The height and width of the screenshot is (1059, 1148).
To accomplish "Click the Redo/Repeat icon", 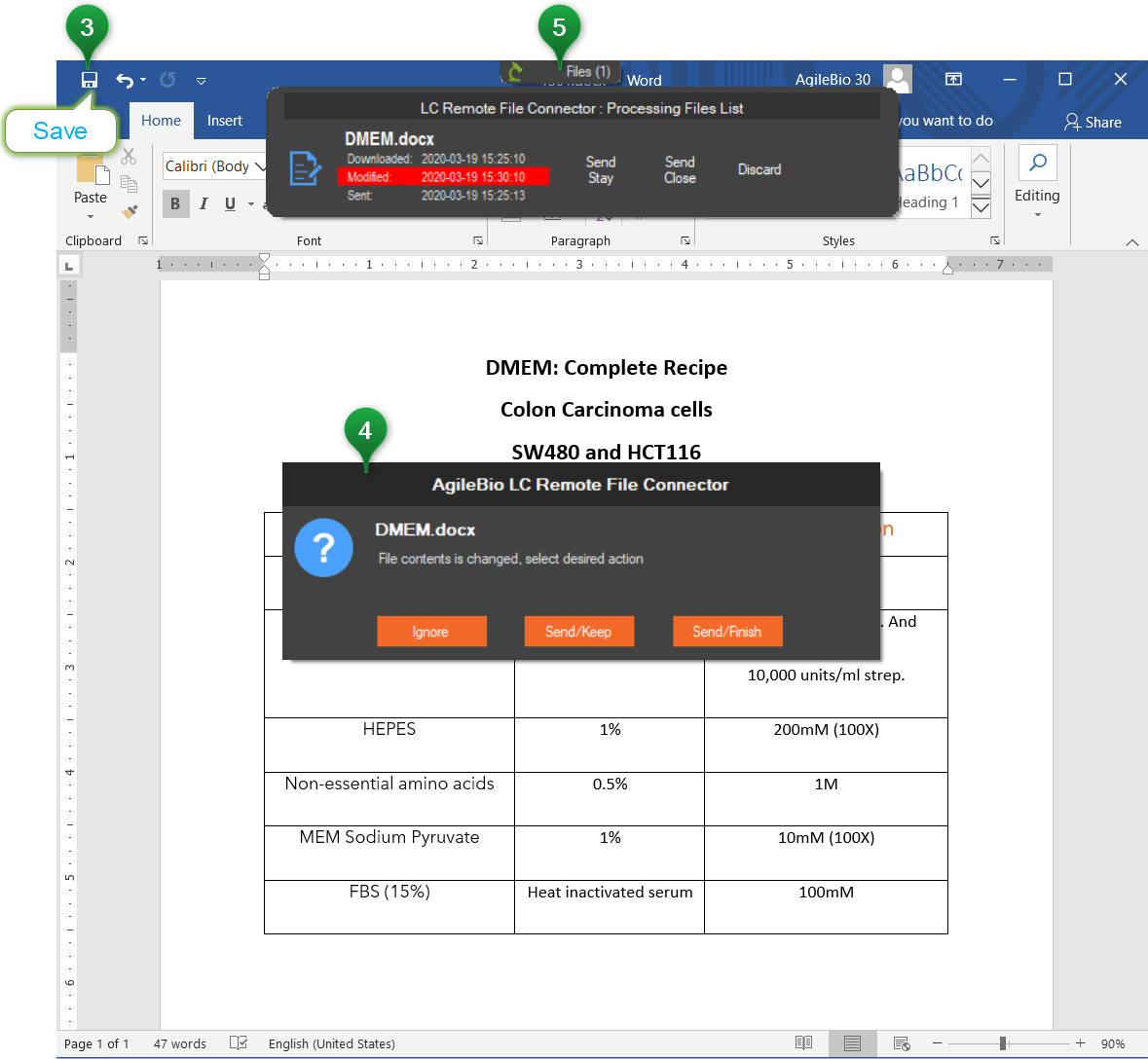I will click(x=167, y=80).
